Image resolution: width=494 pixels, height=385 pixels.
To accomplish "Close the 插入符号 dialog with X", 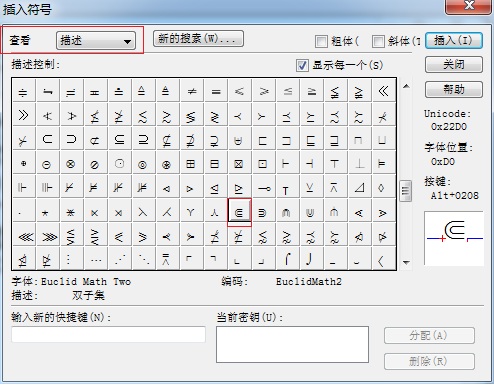I will point(468,6).
